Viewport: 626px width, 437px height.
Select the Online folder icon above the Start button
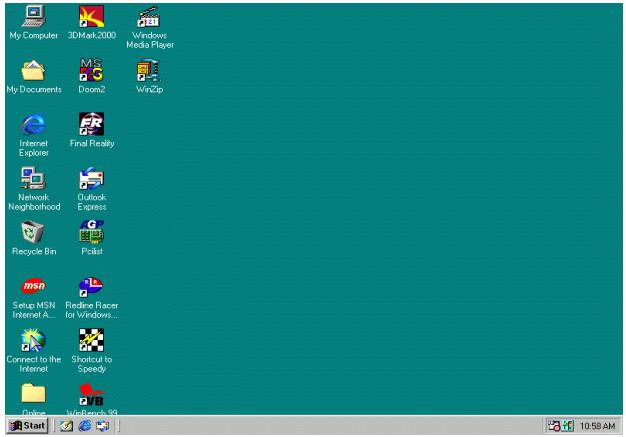click(34, 393)
